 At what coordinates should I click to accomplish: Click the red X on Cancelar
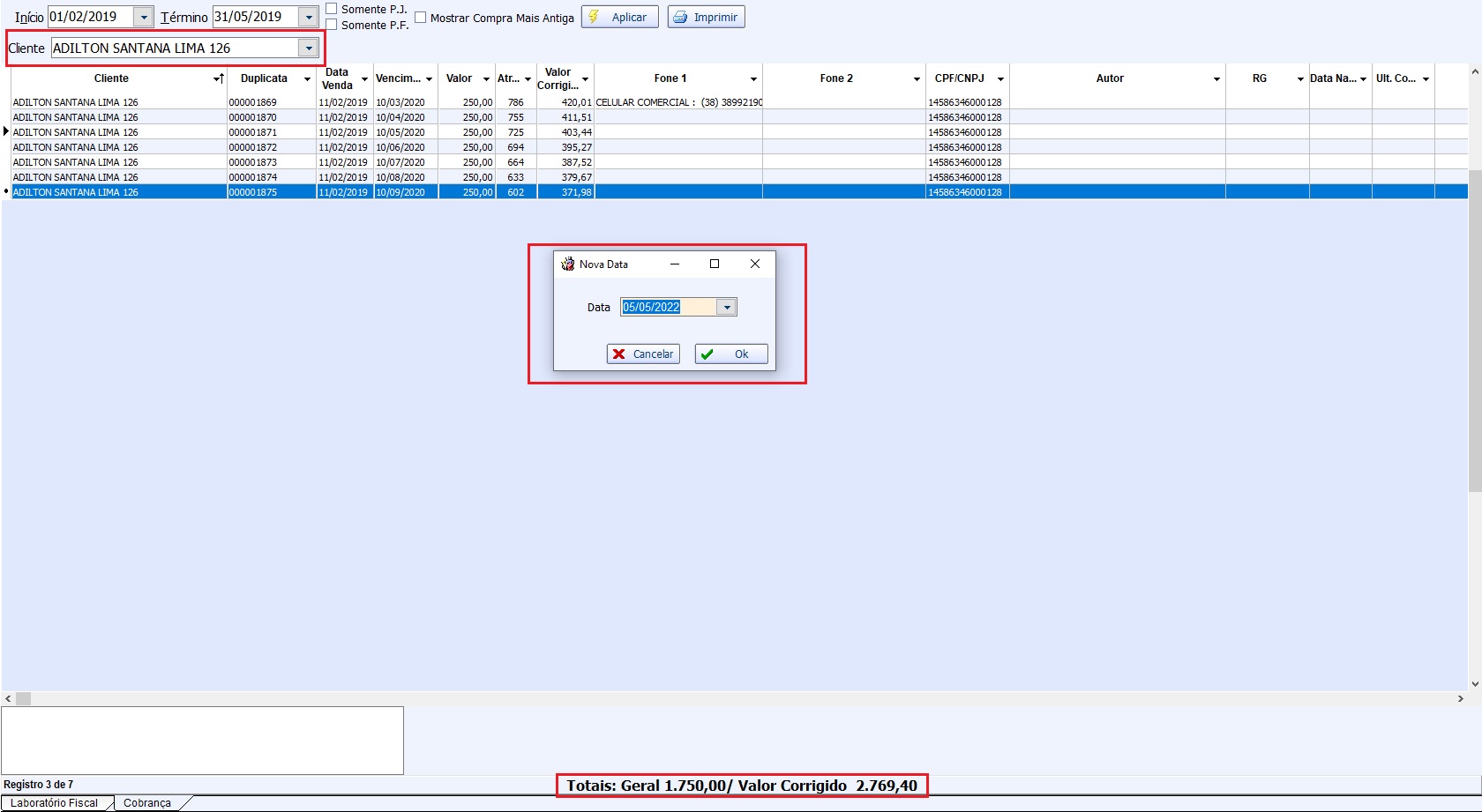tap(619, 354)
